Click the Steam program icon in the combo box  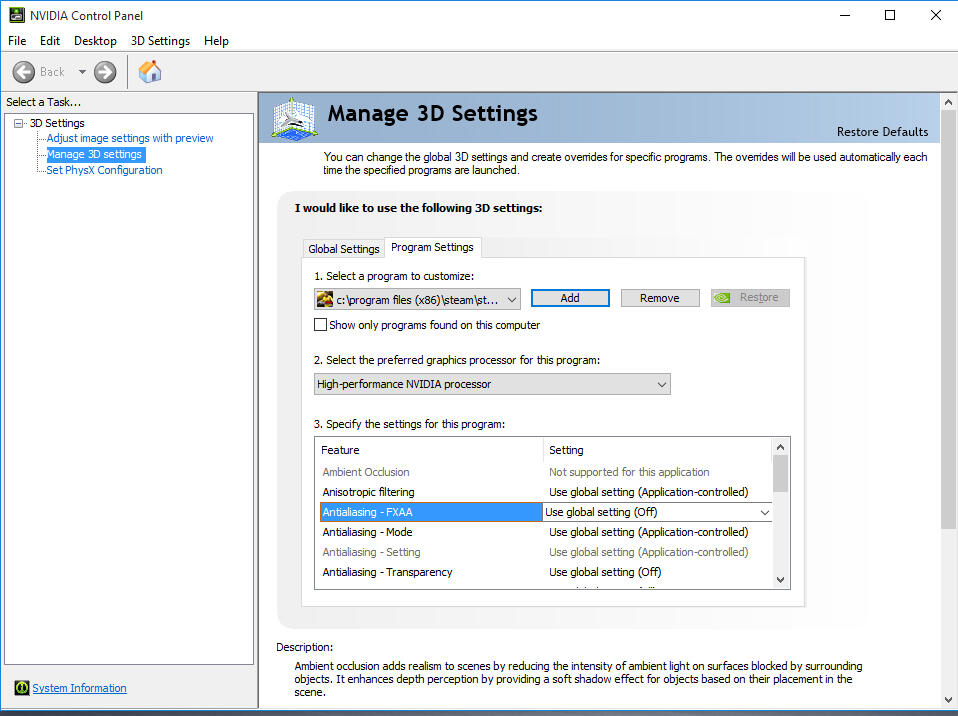[325, 298]
